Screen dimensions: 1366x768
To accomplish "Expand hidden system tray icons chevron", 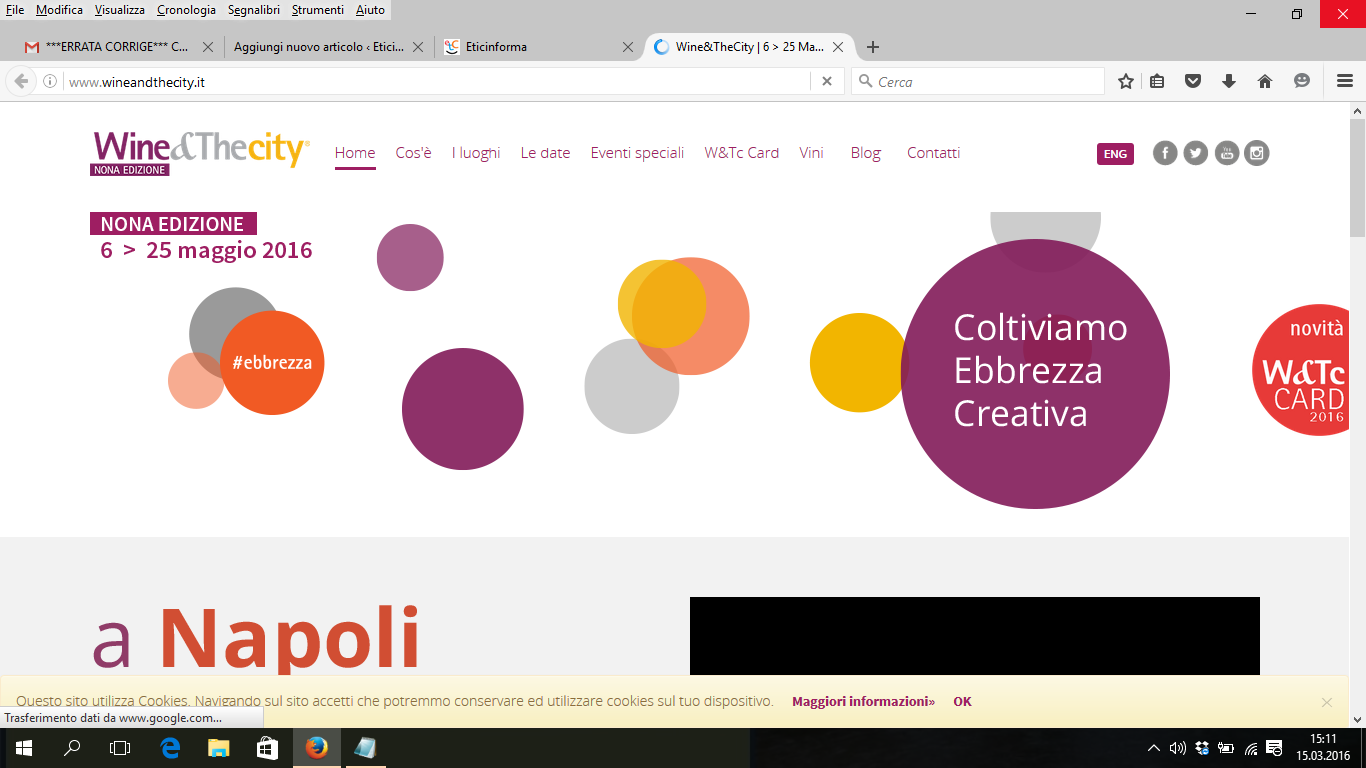I will (x=1154, y=748).
